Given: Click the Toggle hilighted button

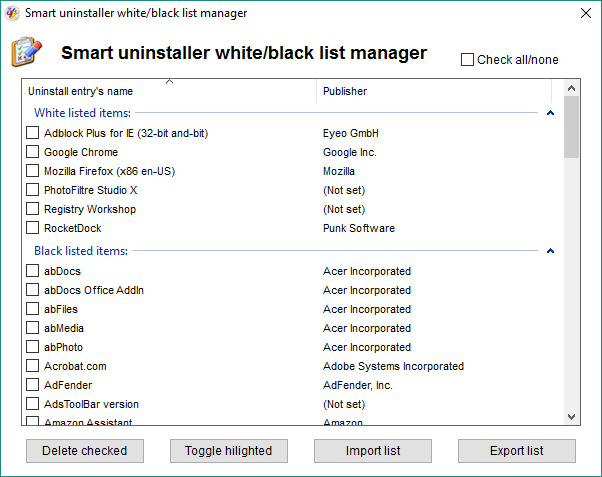Looking at the screenshot, I should pyautogui.click(x=229, y=451).
